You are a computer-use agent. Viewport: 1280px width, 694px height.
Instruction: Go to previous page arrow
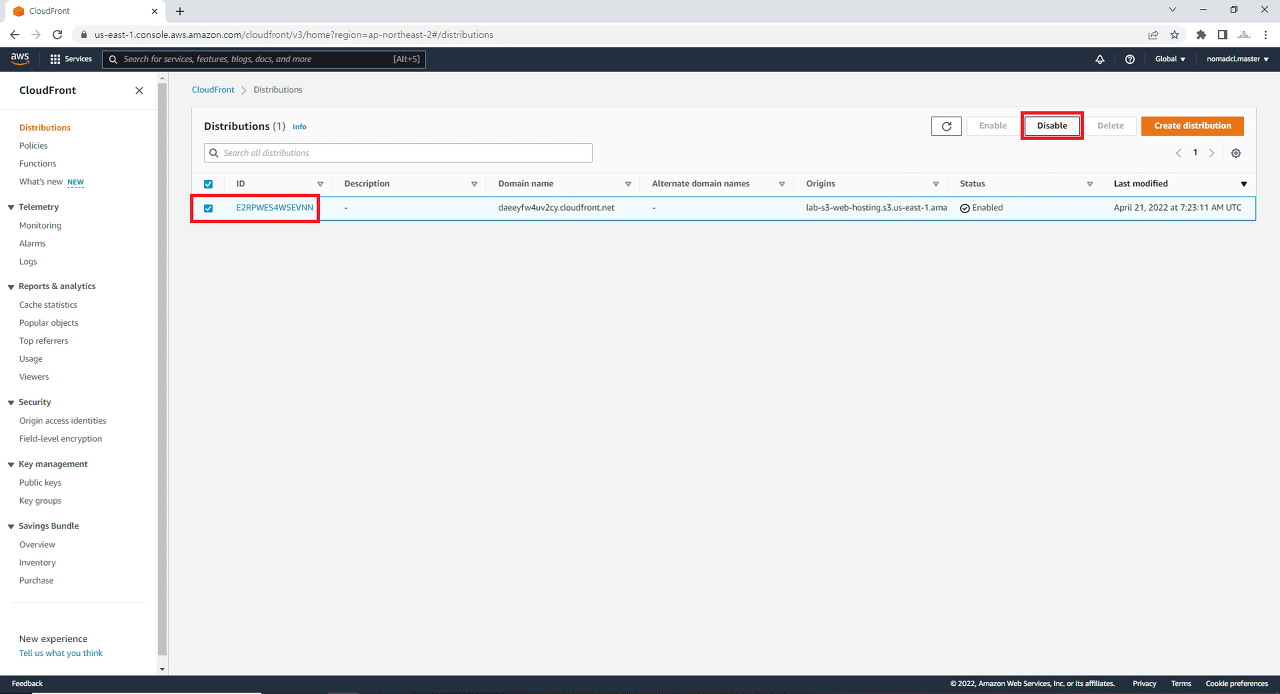(1178, 153)
